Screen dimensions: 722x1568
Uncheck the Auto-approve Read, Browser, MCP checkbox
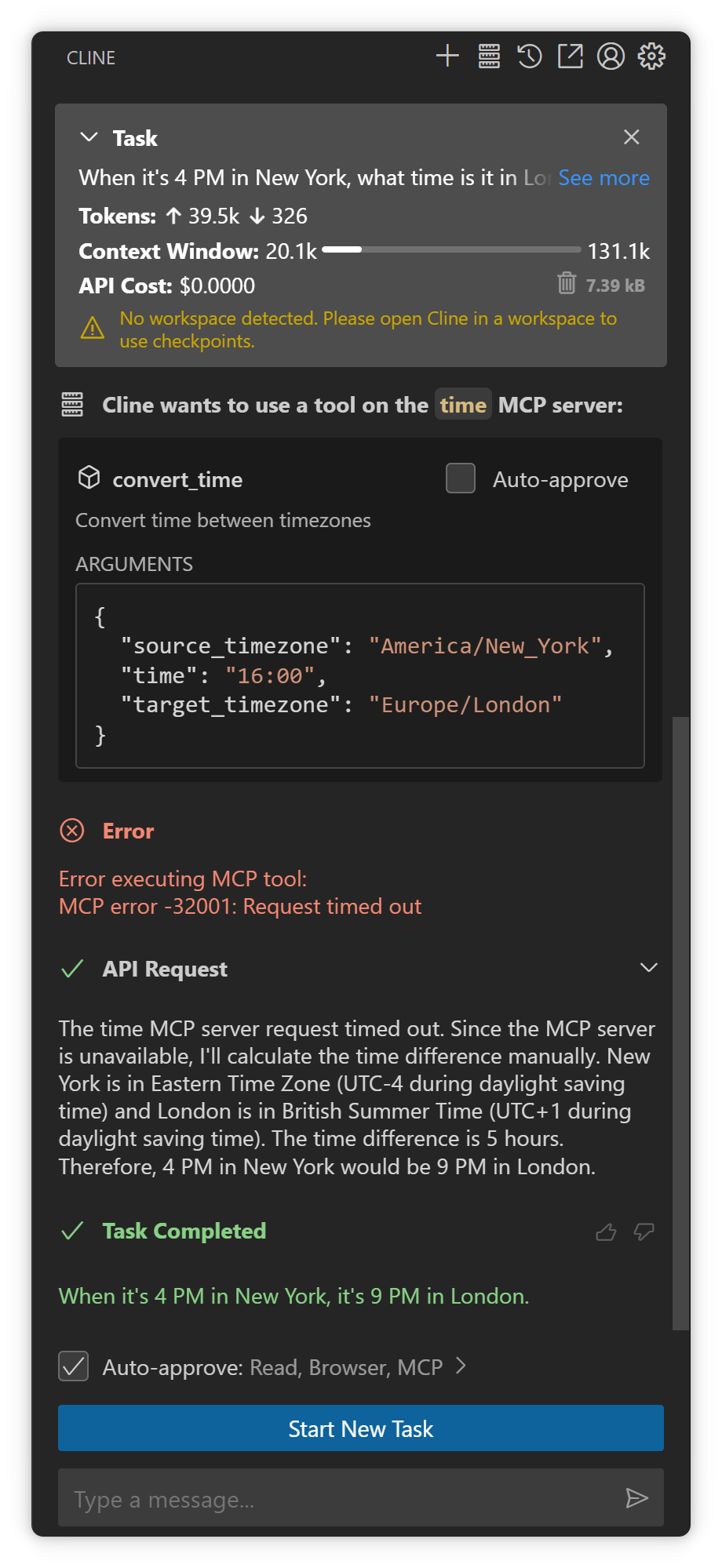[74, 1366]
